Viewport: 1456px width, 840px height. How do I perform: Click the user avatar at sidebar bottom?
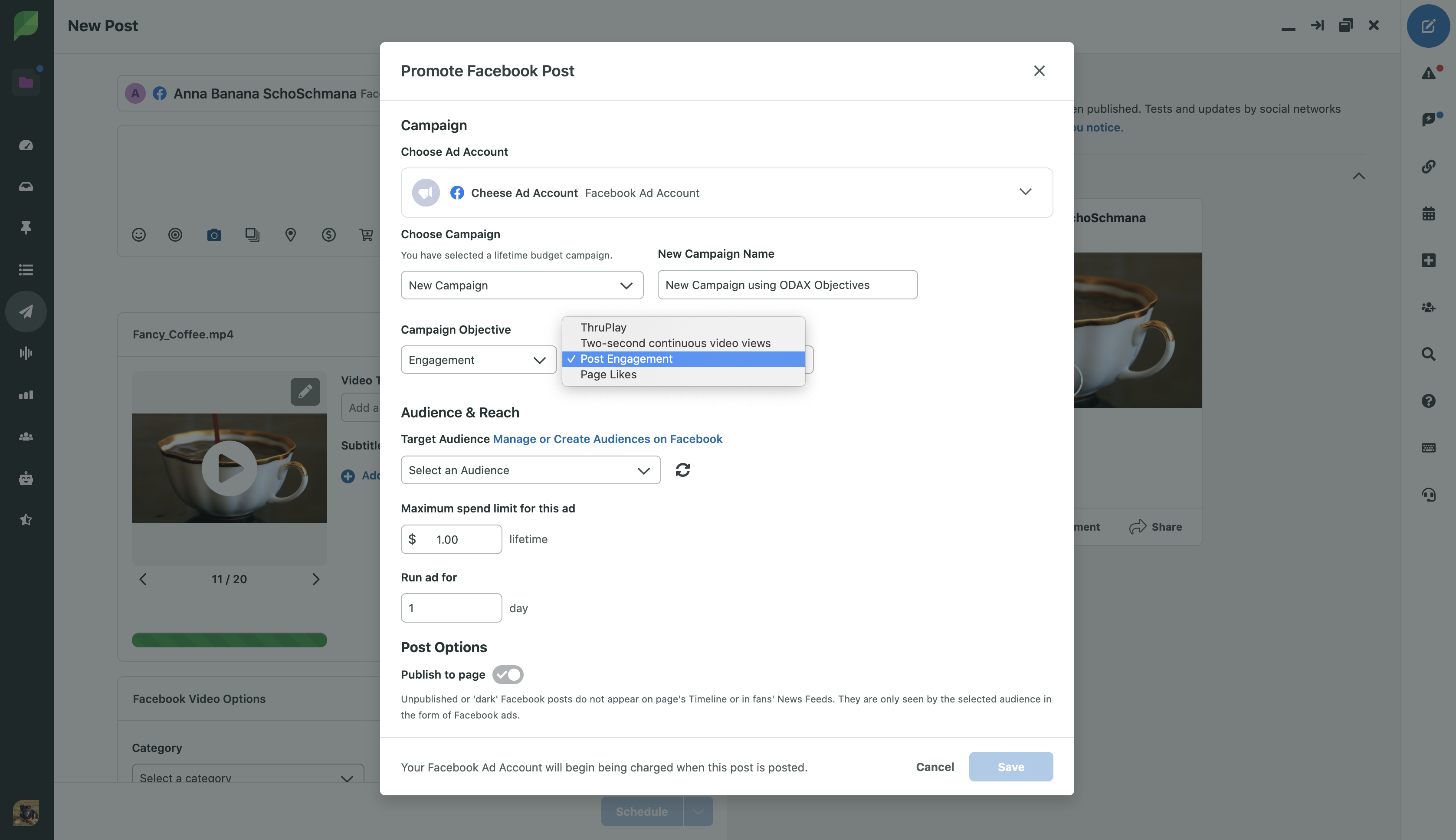(x=26, y=813)
